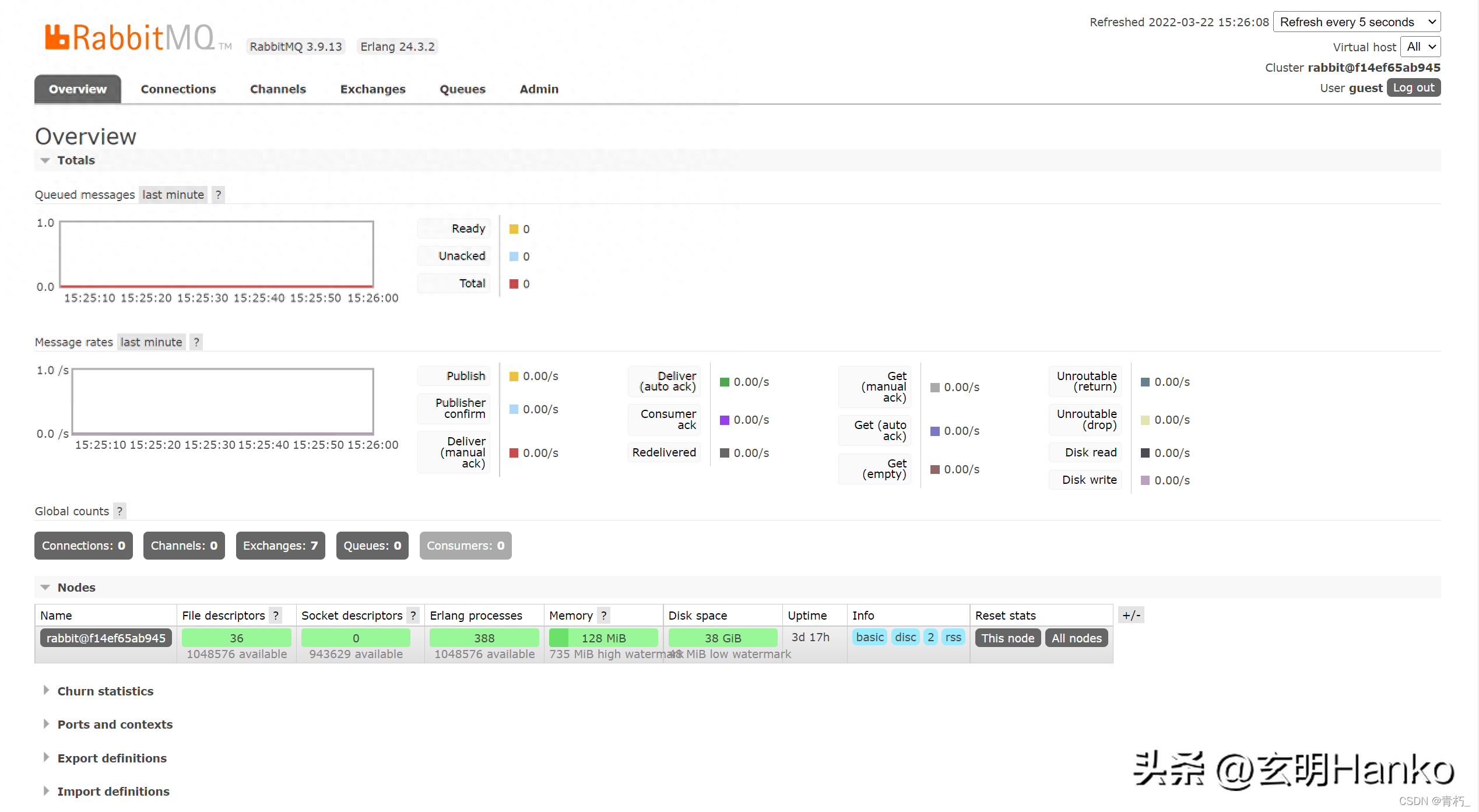Screen dimensions: 1479x812
Task: Click the 128 MiB memory bar
Action: [x=603, y=638]
